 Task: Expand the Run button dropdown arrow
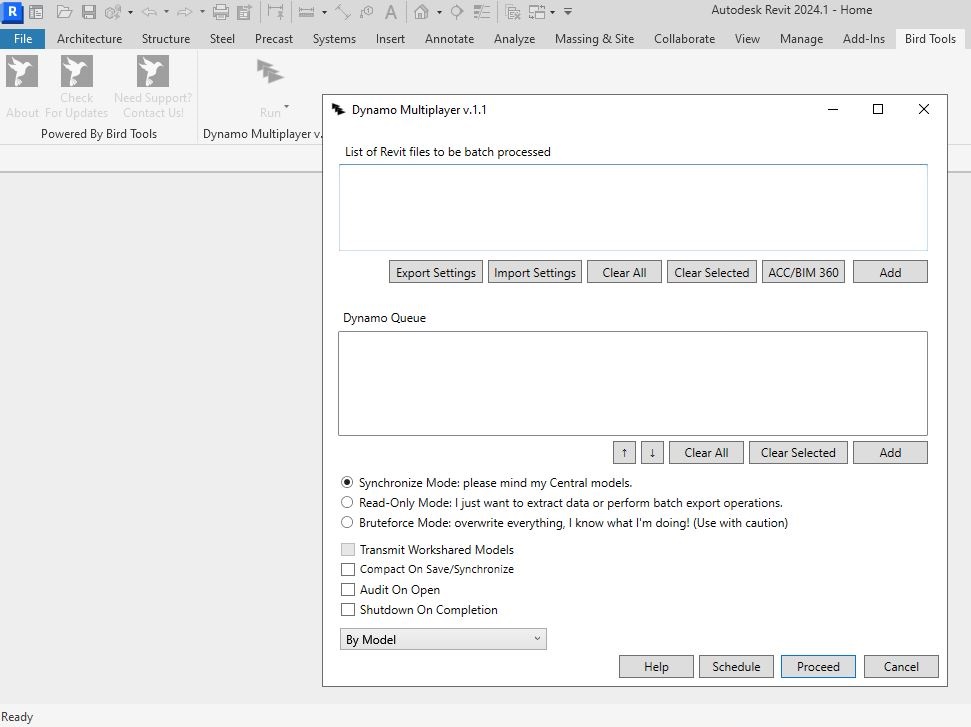(286, 106)
